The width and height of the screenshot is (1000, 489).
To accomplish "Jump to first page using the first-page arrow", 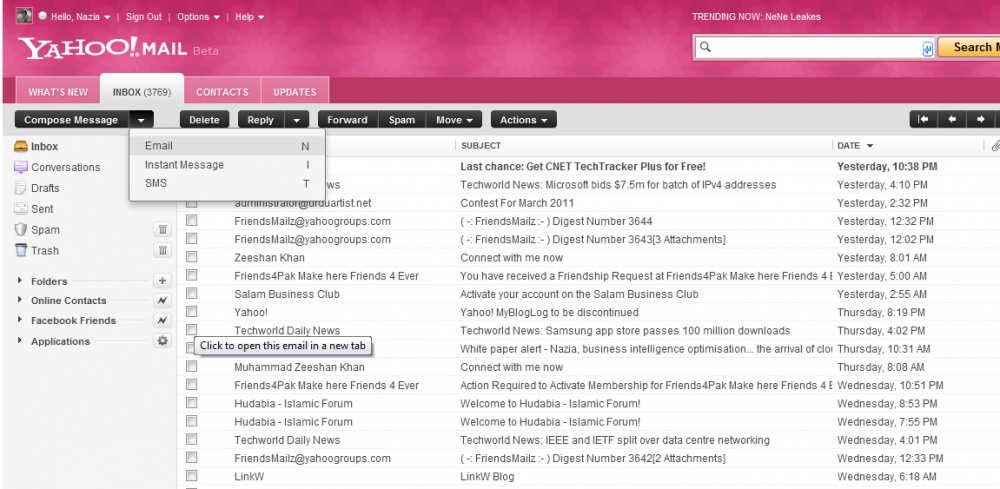I will click(922, 120).
